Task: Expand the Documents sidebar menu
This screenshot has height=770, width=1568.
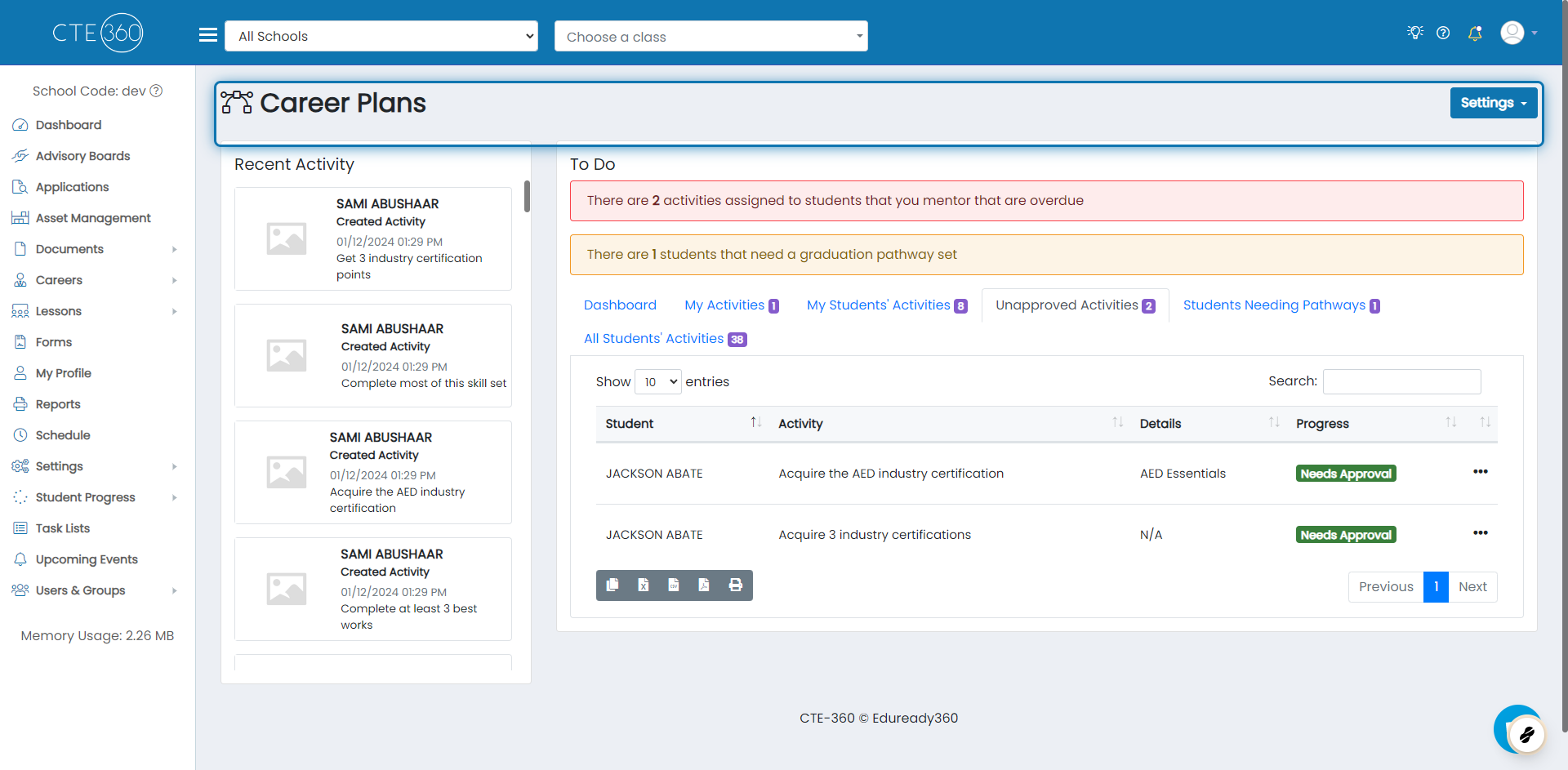Action: pyautogui.click(x=98, y=249)
